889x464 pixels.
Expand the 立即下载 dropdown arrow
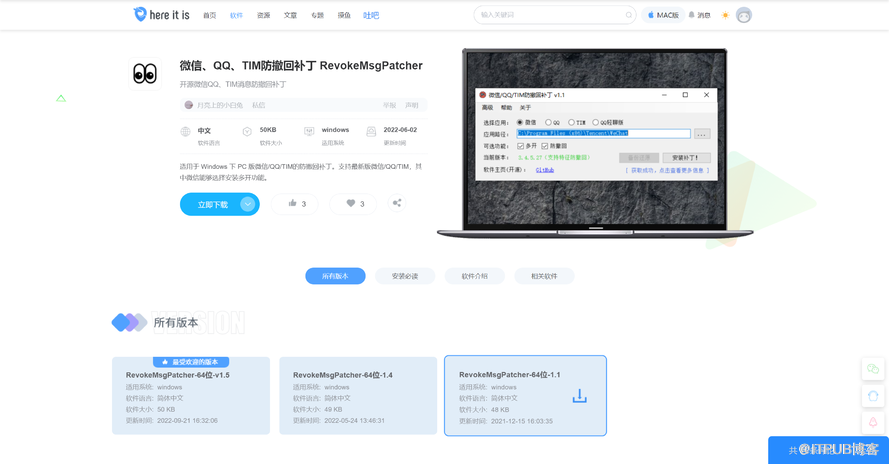pos(248,204)
